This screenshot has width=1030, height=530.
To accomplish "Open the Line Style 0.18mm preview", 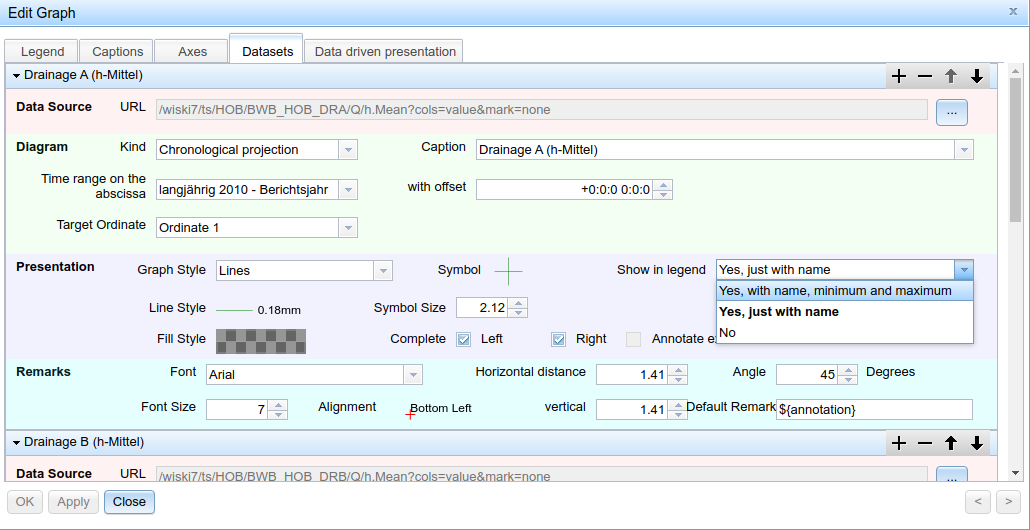I will (259, 309).
